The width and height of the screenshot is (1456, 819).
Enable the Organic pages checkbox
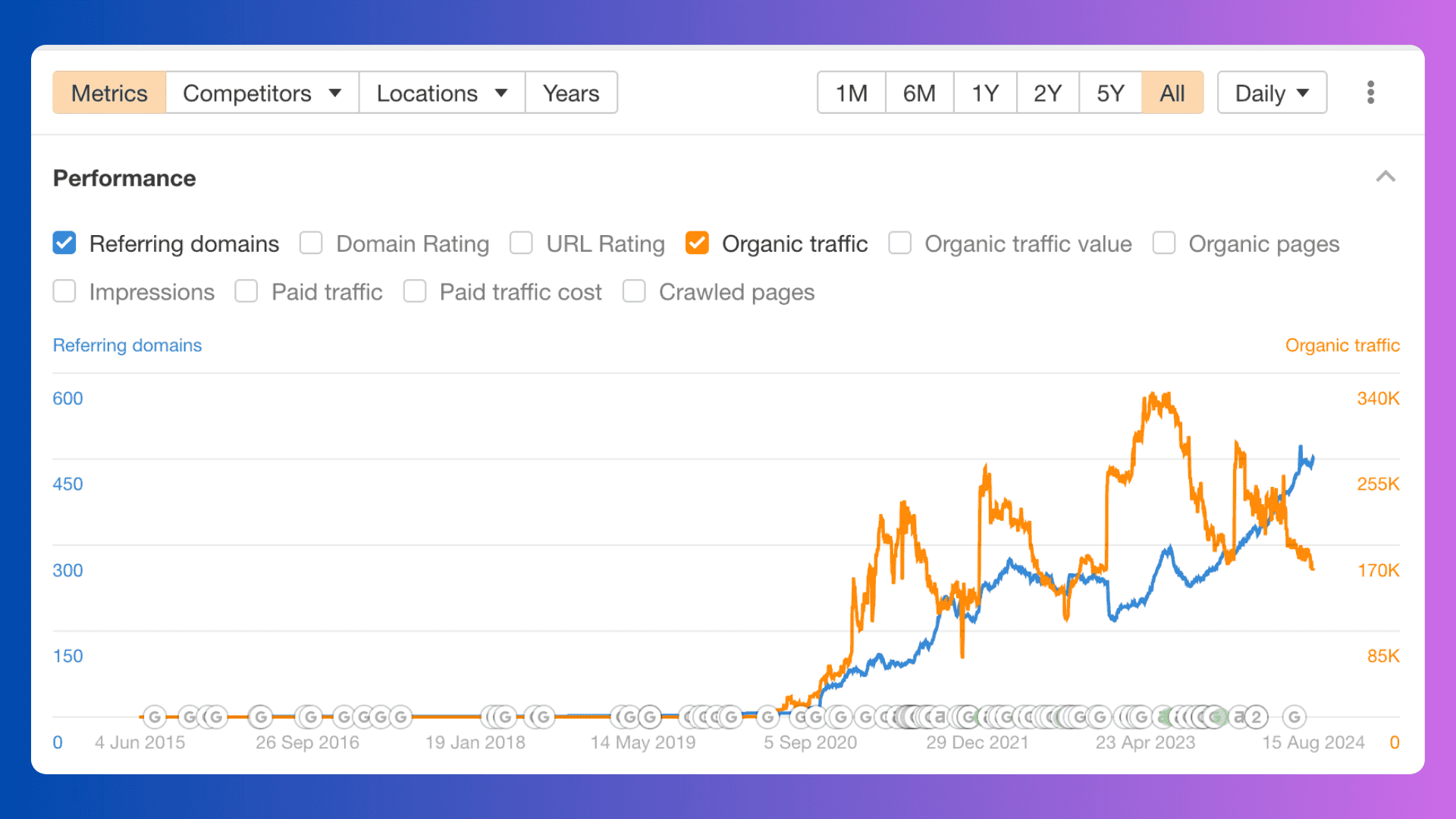[1163, 243]
